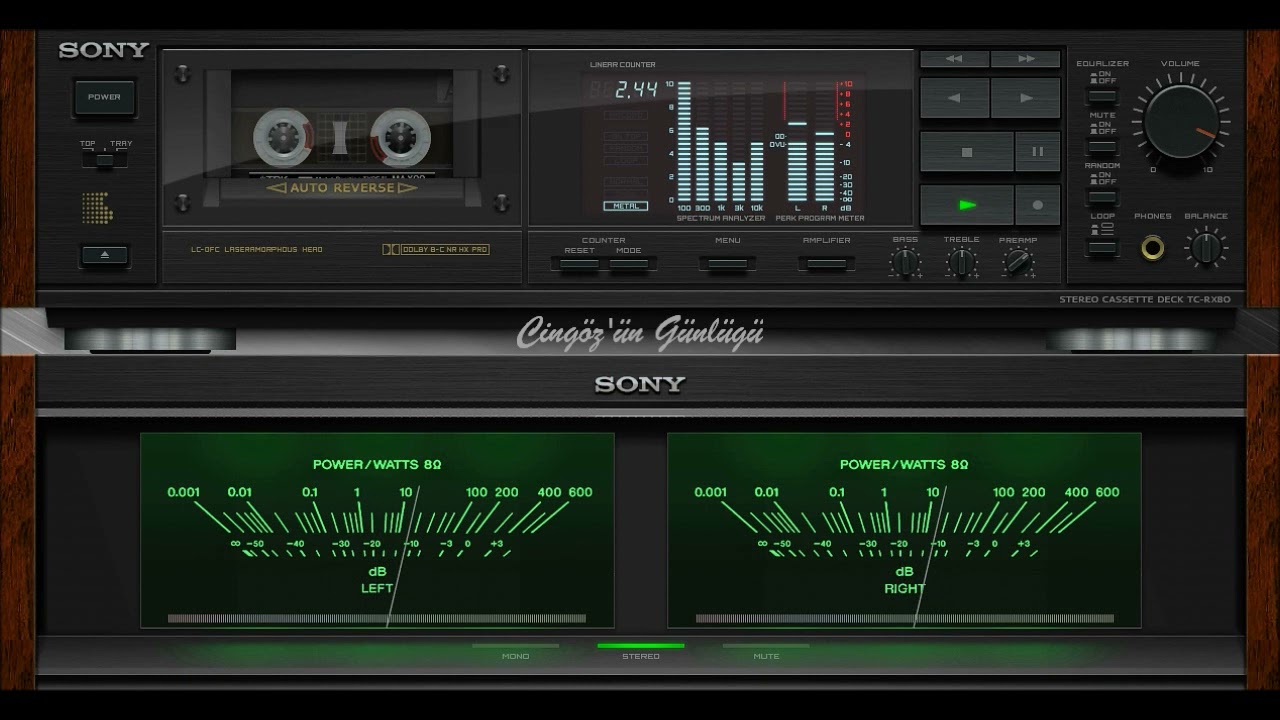
Task: Click the Spectrum Analyzer bars display
Action: [x=720, y=142]
